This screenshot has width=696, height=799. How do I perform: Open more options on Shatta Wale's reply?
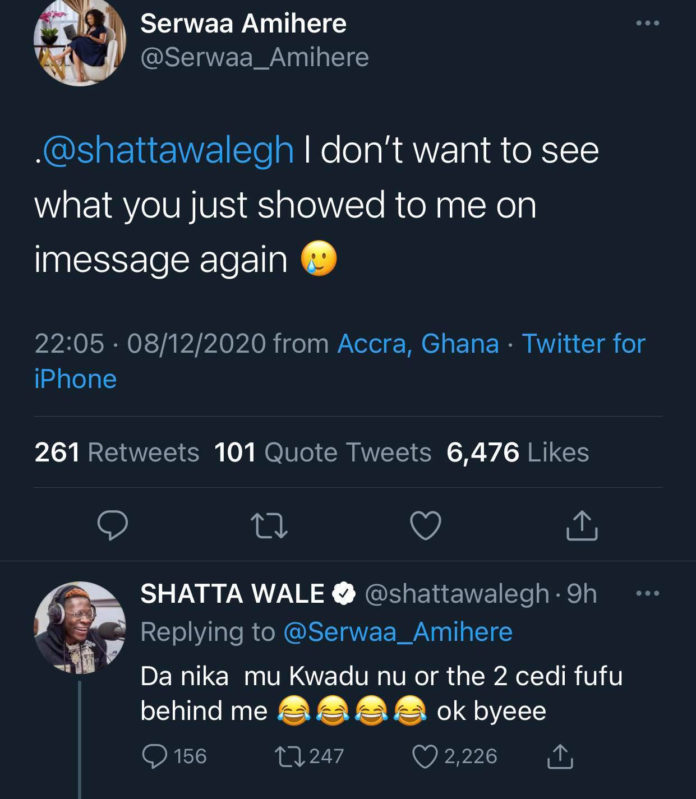click(648, 593)
